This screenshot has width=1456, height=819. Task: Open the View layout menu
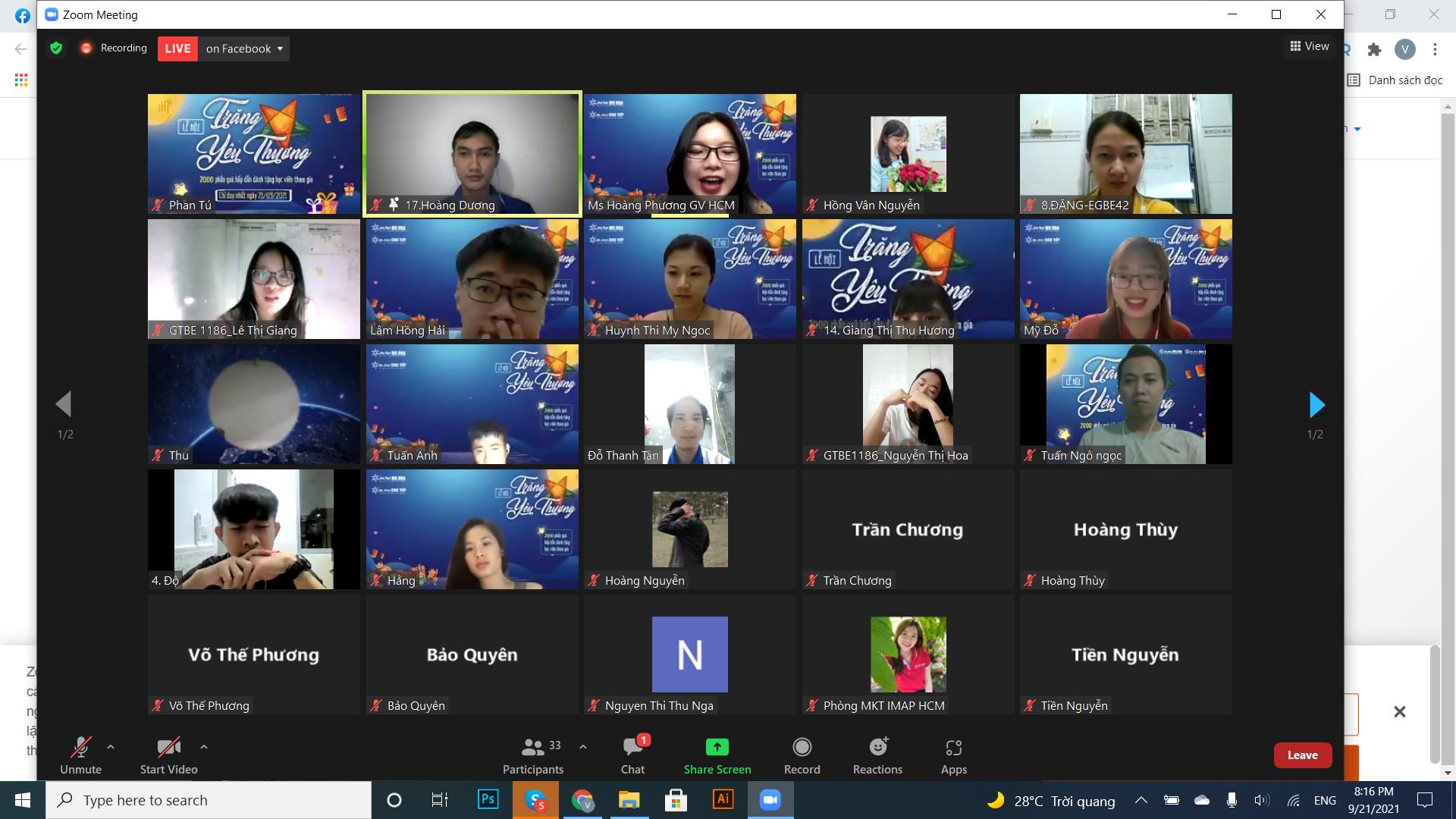(x=1310, y=46)
